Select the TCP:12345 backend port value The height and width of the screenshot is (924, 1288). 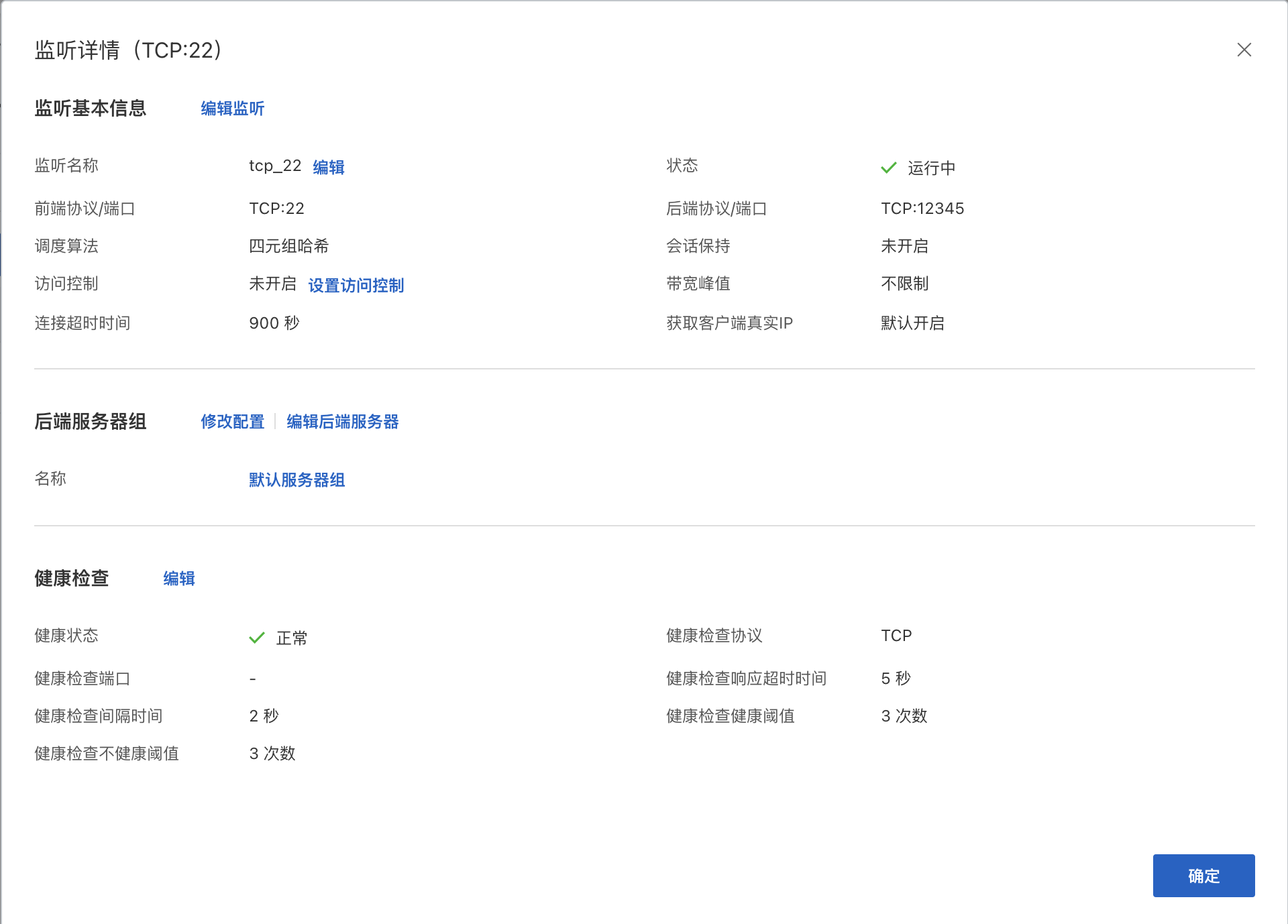point(922,209)
